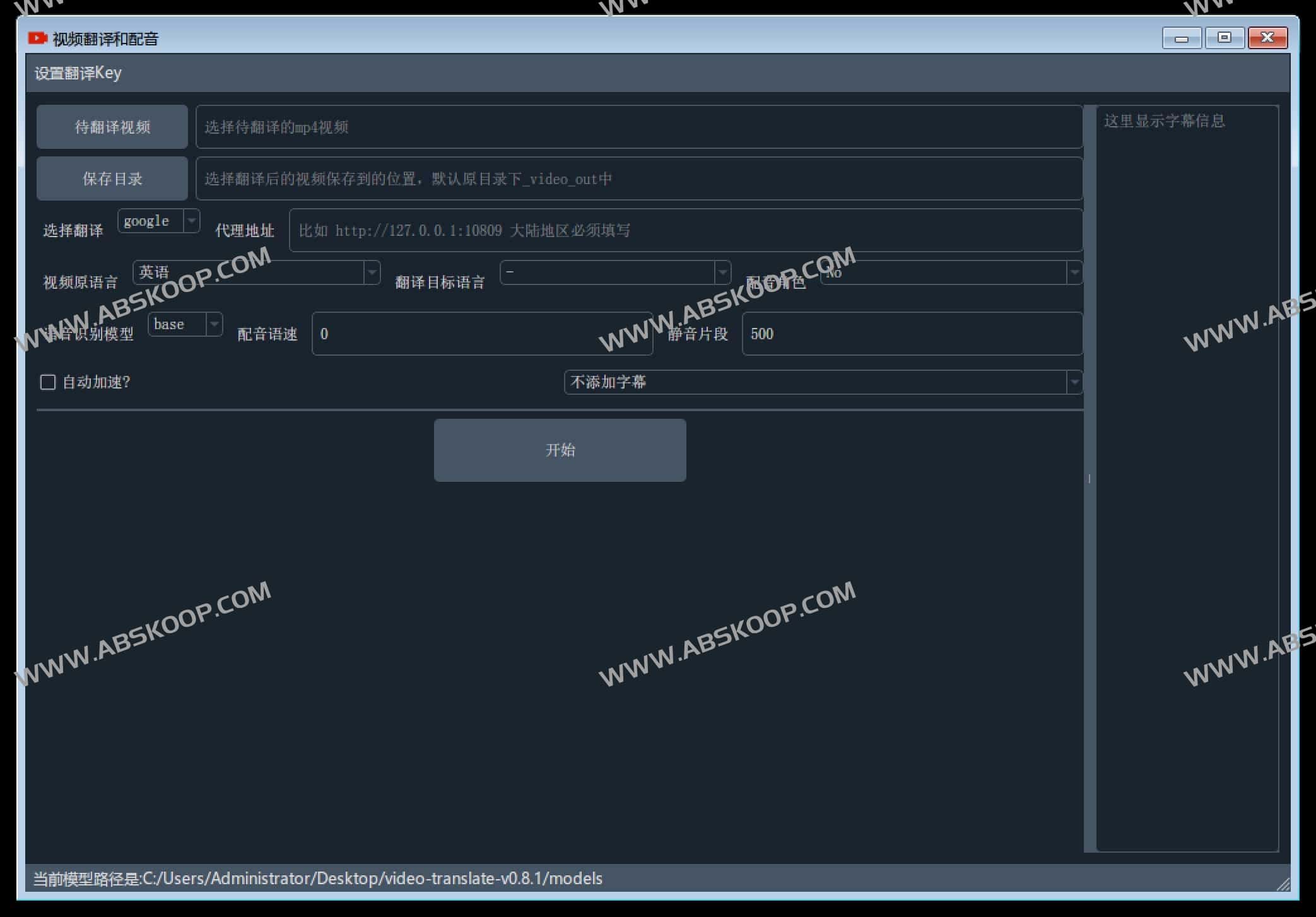1316x917 pixels.
Task: Expand the 翻译目标语言 target language dropdown
Action: click(615, 272)
